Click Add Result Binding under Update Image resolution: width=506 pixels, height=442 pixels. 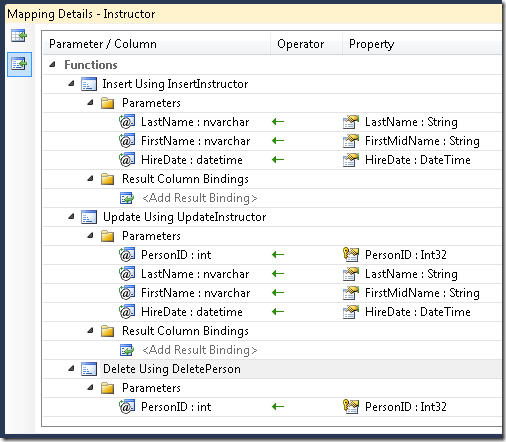[200, 350]
